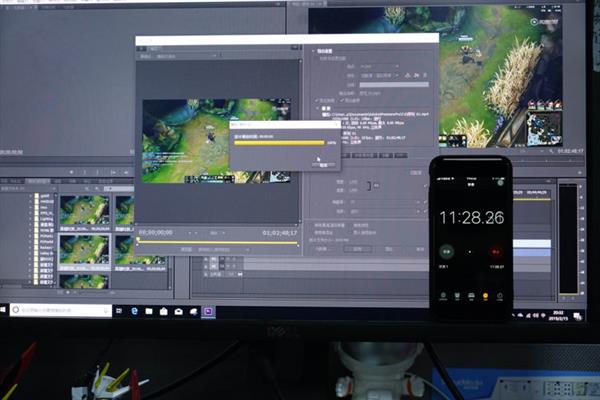Select the highlighted clip thumbnail in project panel
Screen dimensions: 600x400
pos(84,250)
